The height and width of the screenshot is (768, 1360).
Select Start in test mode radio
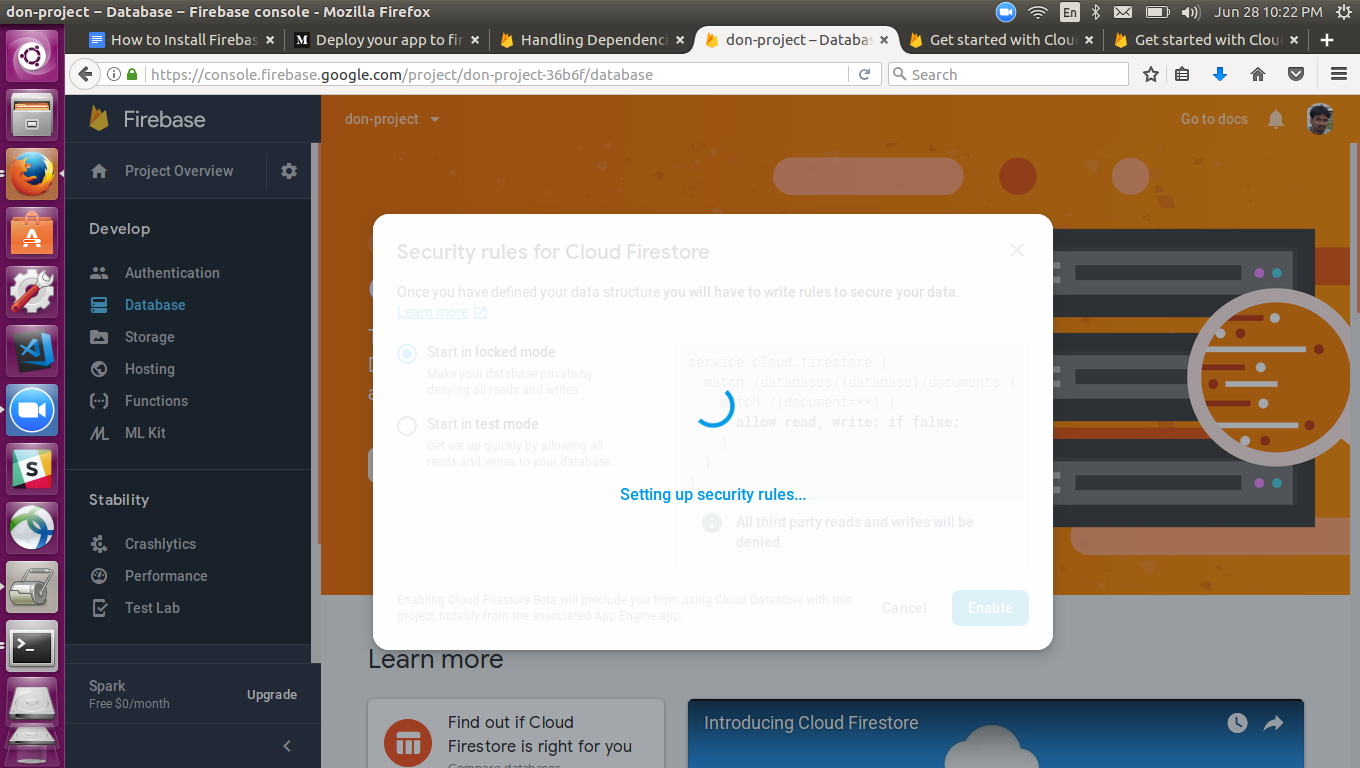coord(407,426)
